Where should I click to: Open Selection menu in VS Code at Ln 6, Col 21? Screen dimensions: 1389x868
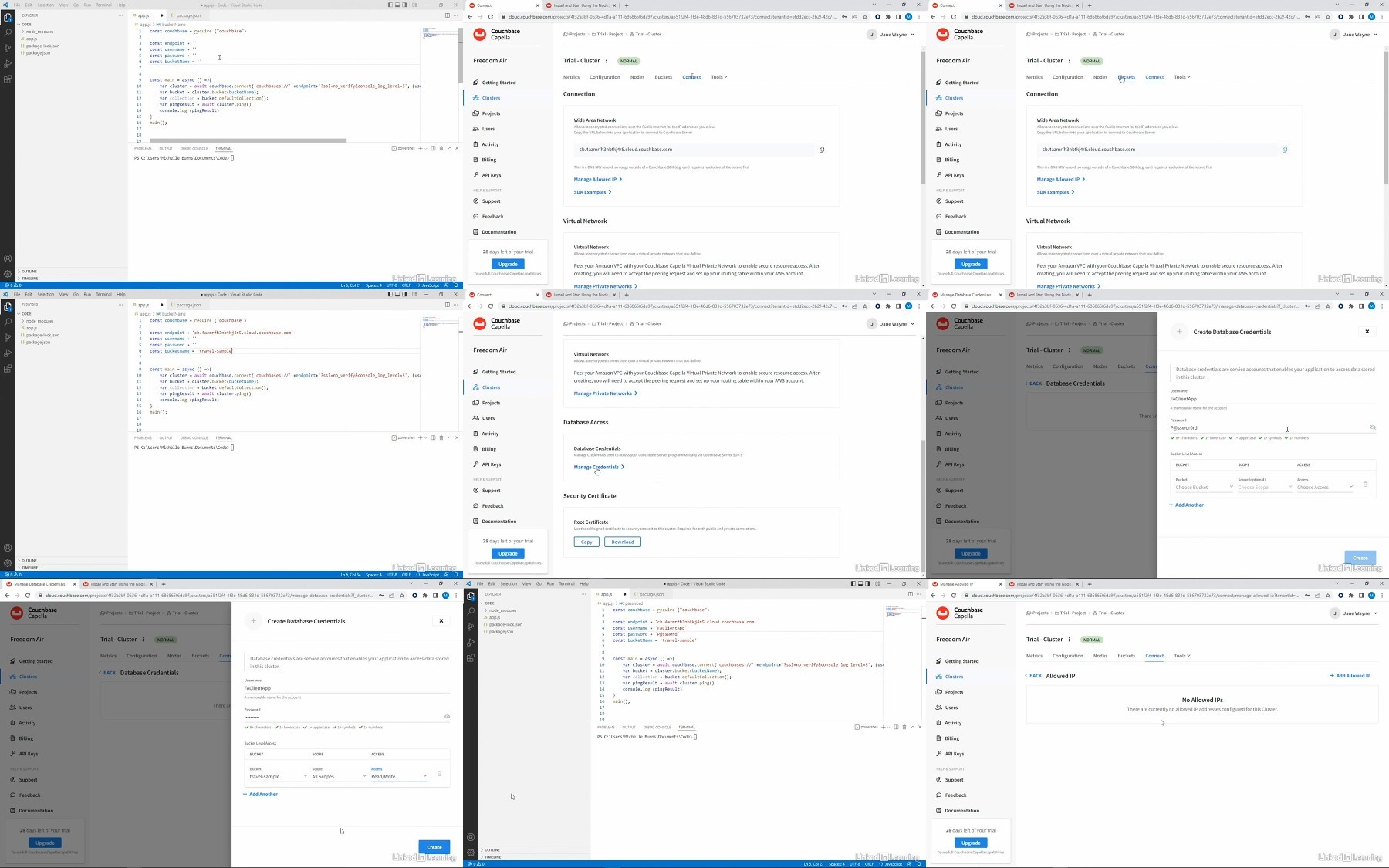coord(46,5)
